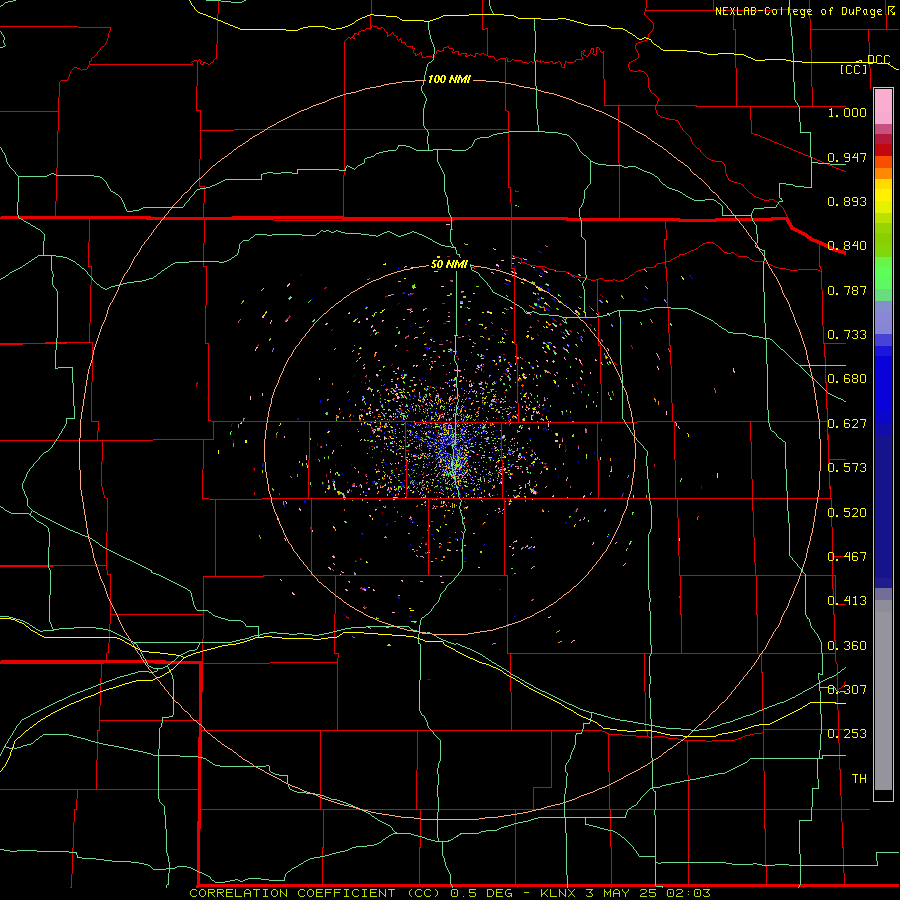
Task: Click the 0.680 scale value
Action: pos(847,379)
